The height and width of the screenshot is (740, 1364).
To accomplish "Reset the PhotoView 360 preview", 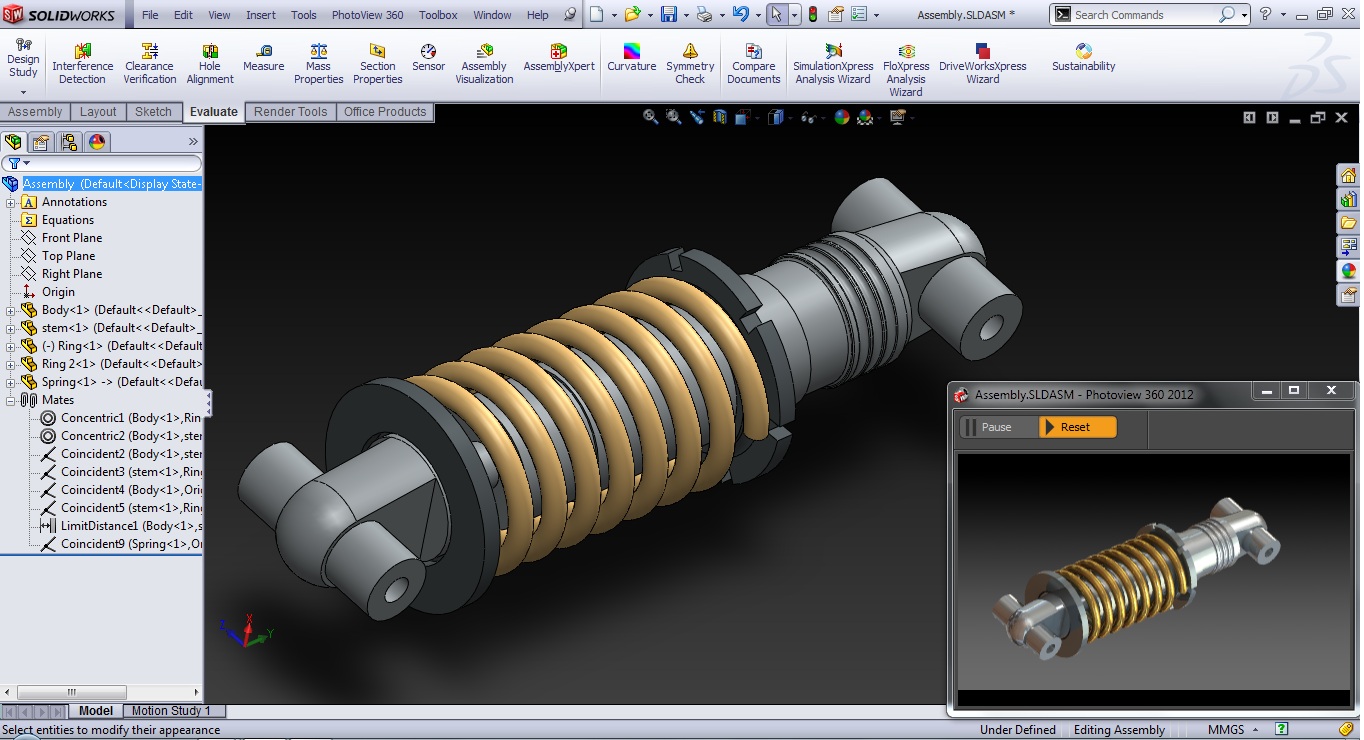I will [x=1078, y=427].
